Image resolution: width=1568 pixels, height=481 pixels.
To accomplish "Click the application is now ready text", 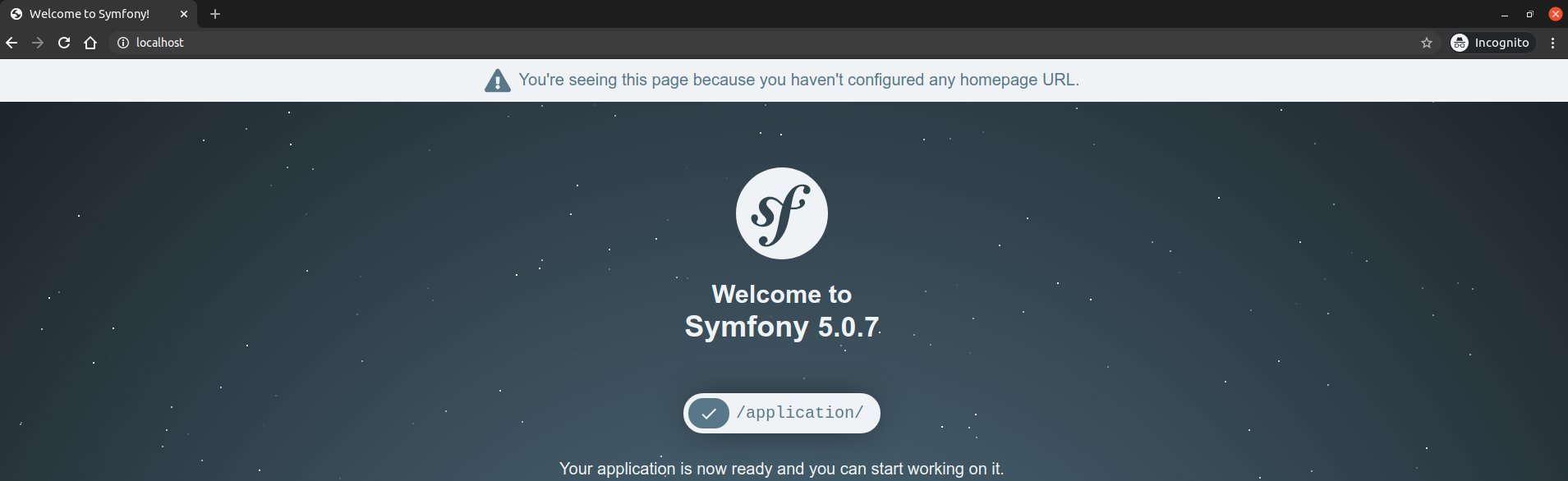I will (x=782, y=469).
